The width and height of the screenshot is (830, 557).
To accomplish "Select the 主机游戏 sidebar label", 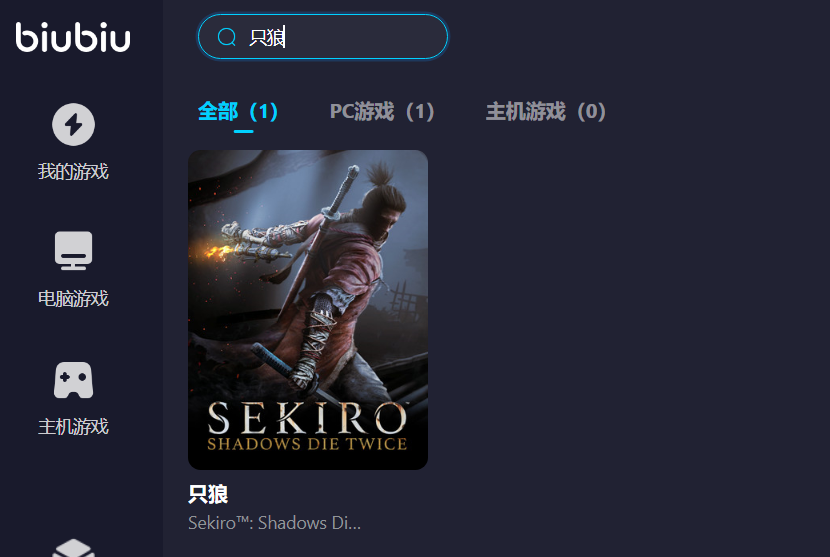I will tap(73, 426).
